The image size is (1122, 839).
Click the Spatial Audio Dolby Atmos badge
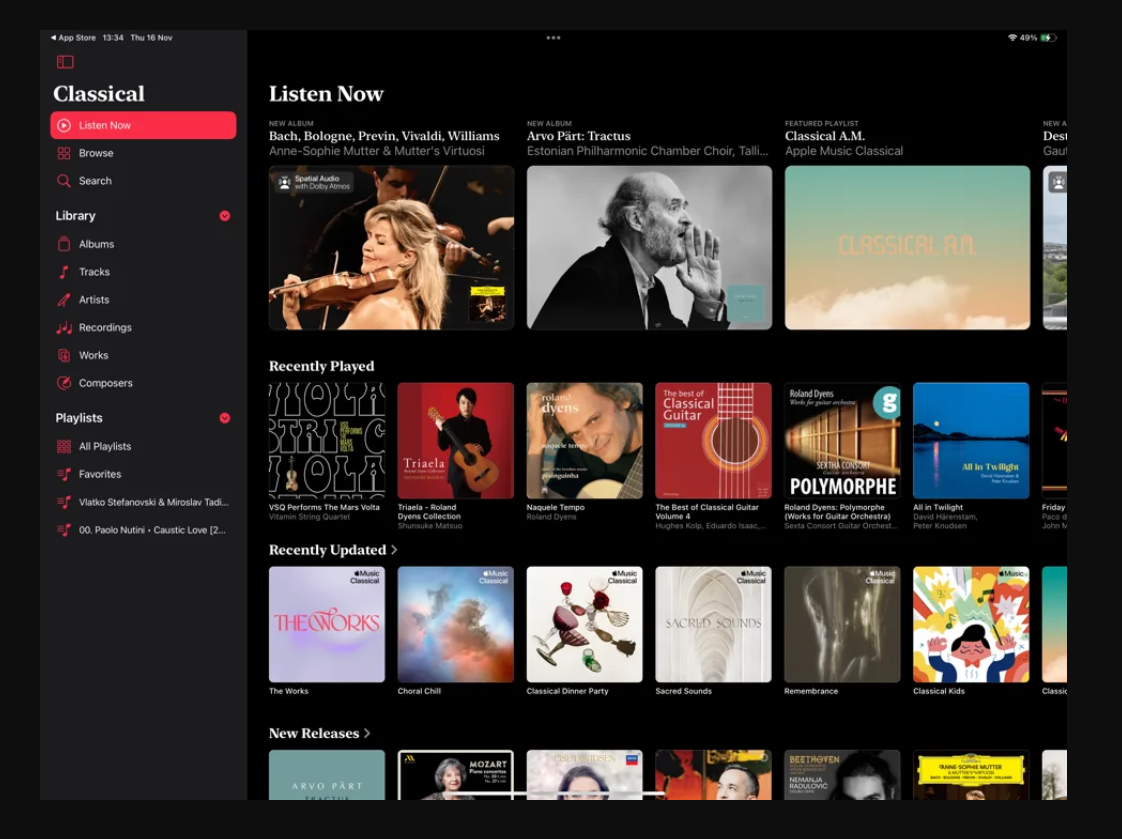tap(314, 182)
